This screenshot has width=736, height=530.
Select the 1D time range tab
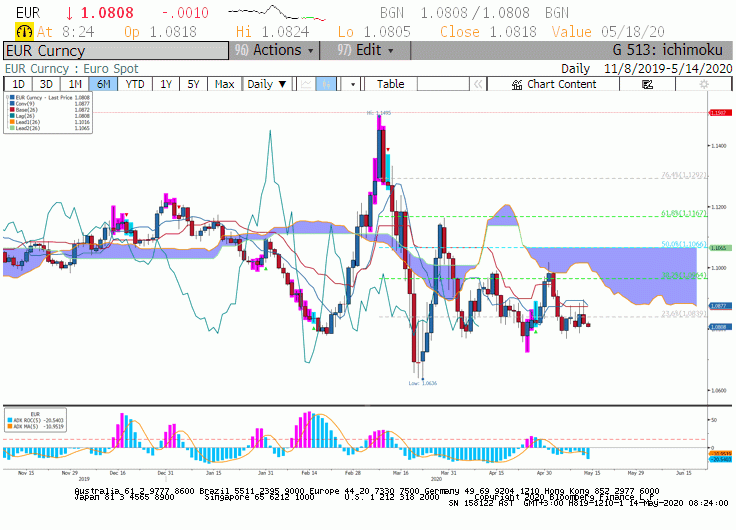pos(18,84)
